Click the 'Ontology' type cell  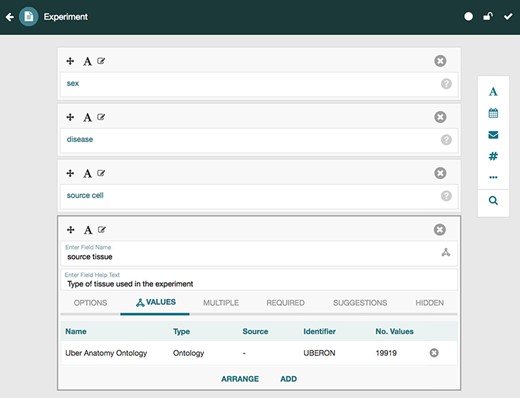click(188, 353)
